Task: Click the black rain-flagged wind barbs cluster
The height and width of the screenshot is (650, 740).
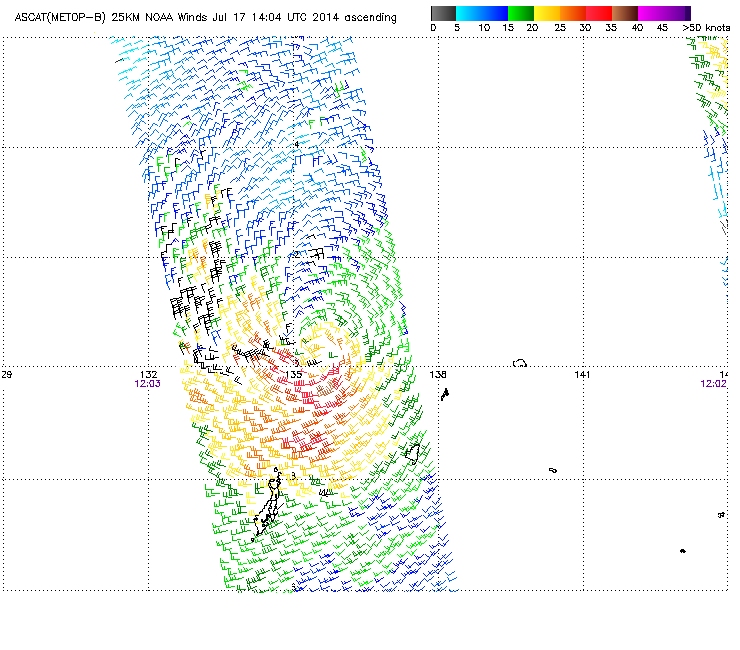Action: coord(190,305)
